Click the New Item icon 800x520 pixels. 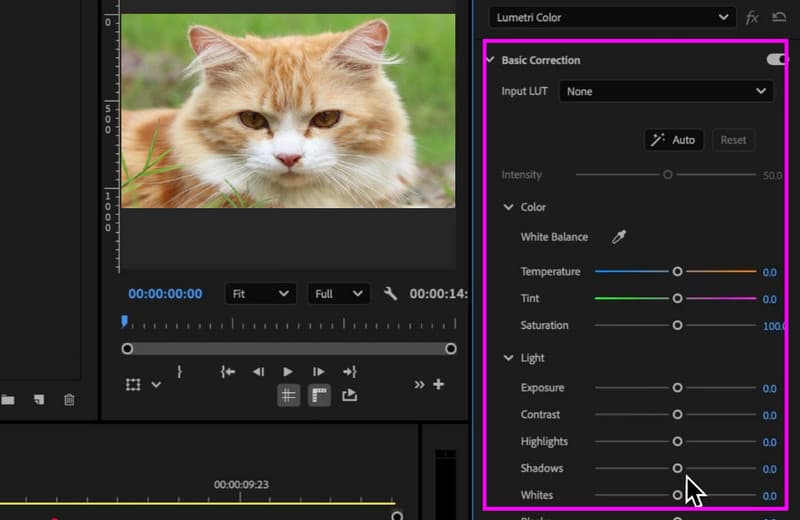click(39, 400)
